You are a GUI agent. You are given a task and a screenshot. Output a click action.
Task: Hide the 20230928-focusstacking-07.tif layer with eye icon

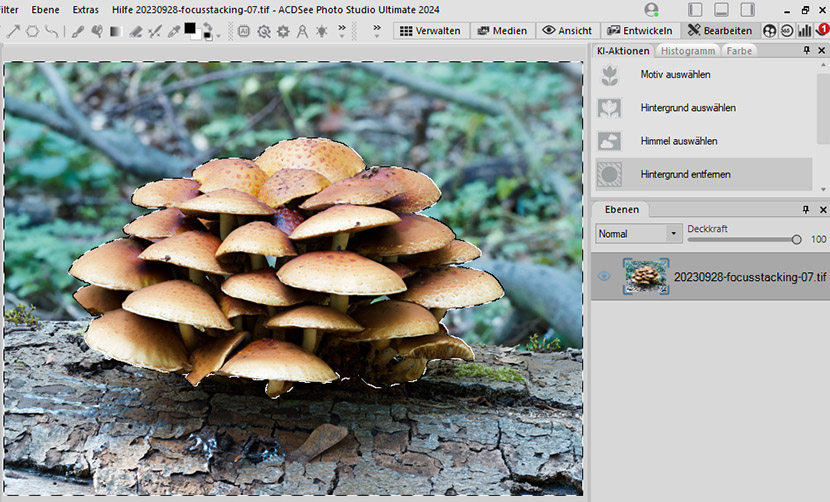pos(604,277)
